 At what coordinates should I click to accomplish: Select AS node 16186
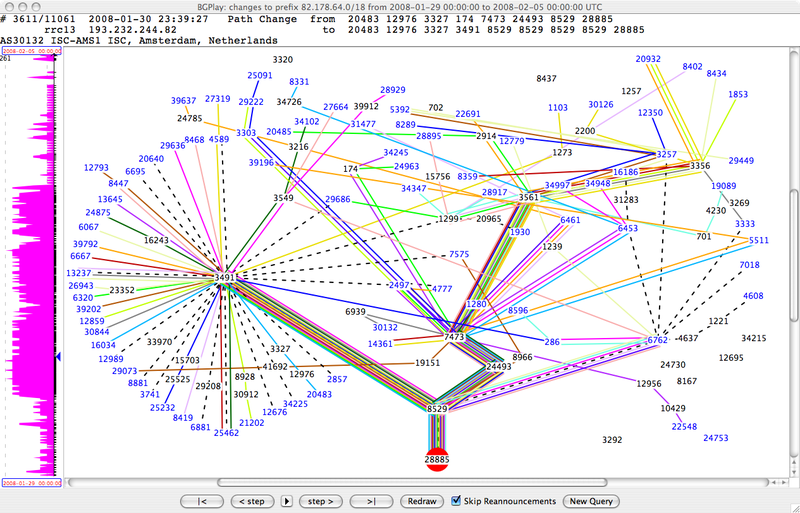[626, 172]
